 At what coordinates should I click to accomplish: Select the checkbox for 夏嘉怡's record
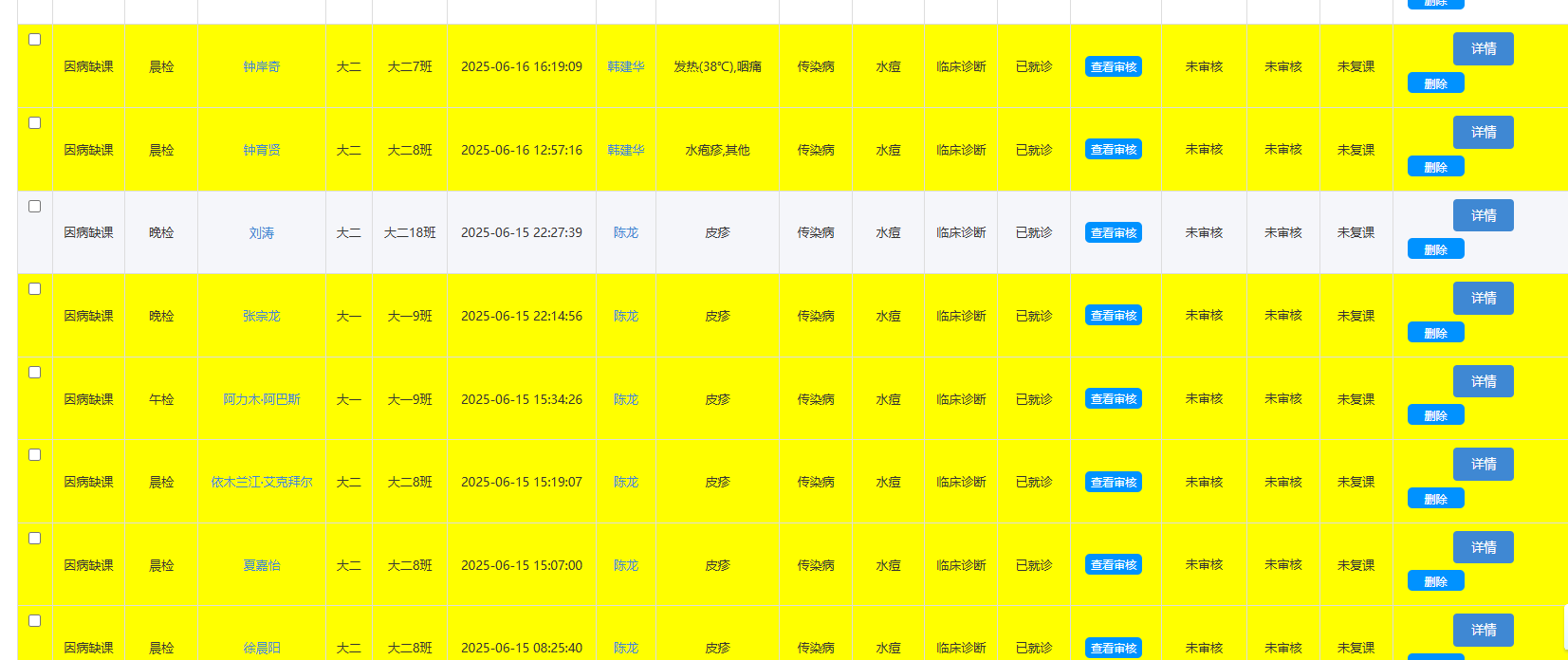tap(35, 539)
